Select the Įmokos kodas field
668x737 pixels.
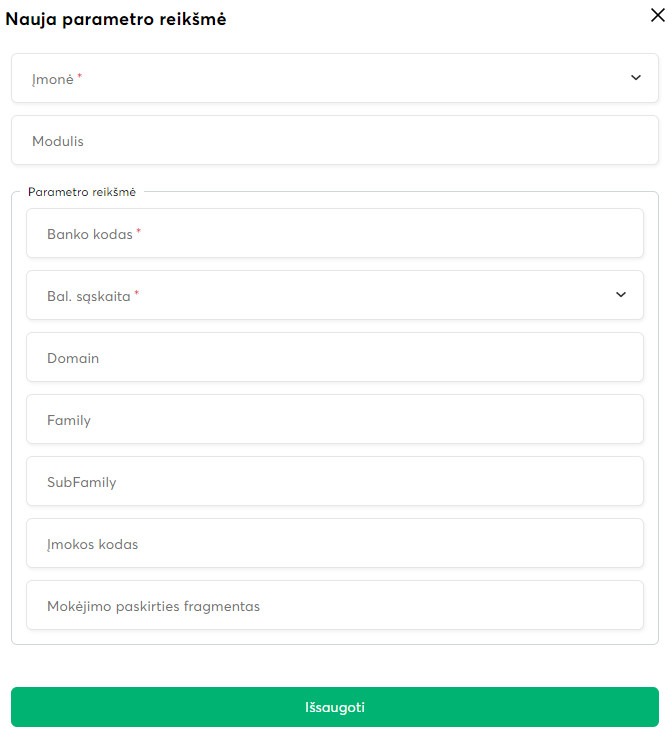tap(335, 544)
